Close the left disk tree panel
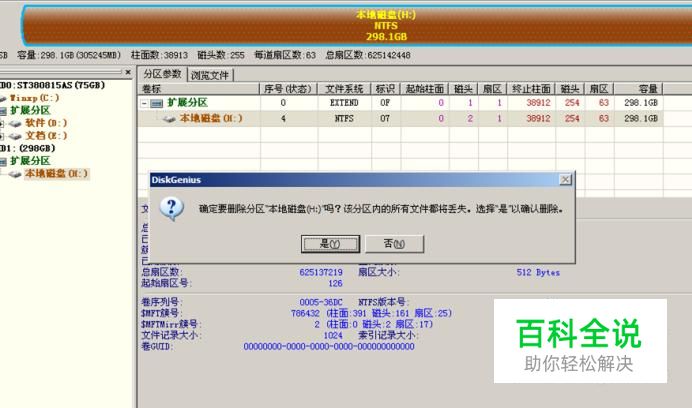692x408 pixels. [128, 72]
